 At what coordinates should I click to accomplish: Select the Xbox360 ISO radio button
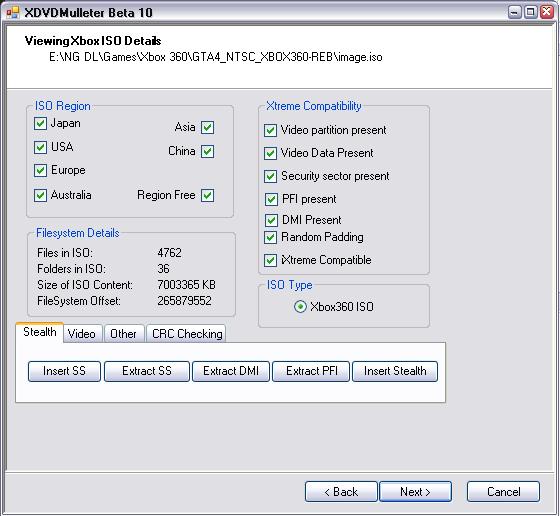click(300, 307)
